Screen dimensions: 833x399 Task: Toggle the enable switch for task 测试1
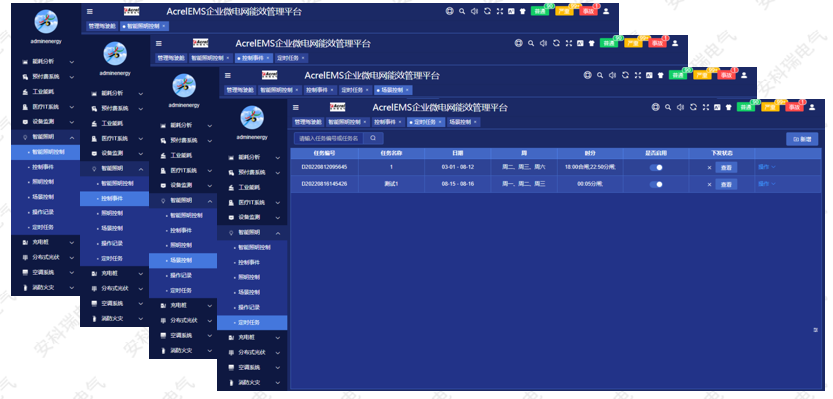coord(656,184)
